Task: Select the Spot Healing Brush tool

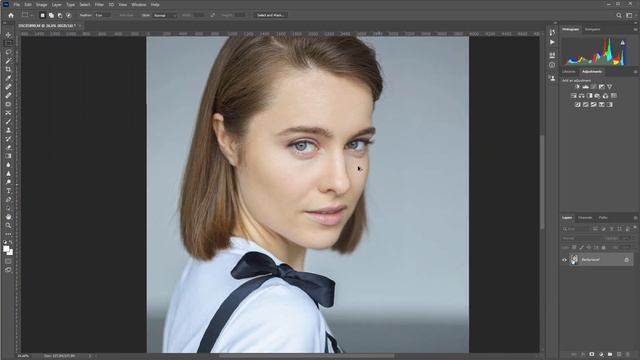Action: click(8, 87)
